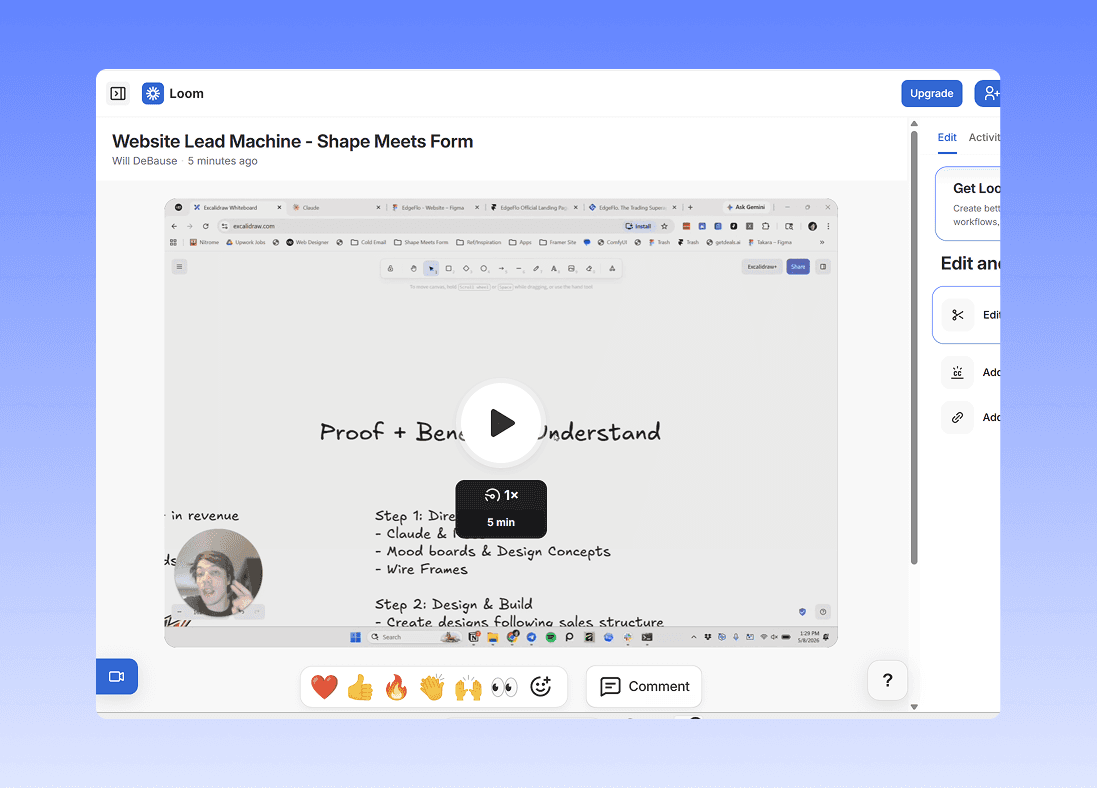
Task: Click the closed captions CC icon
Action: pos(957,372)
